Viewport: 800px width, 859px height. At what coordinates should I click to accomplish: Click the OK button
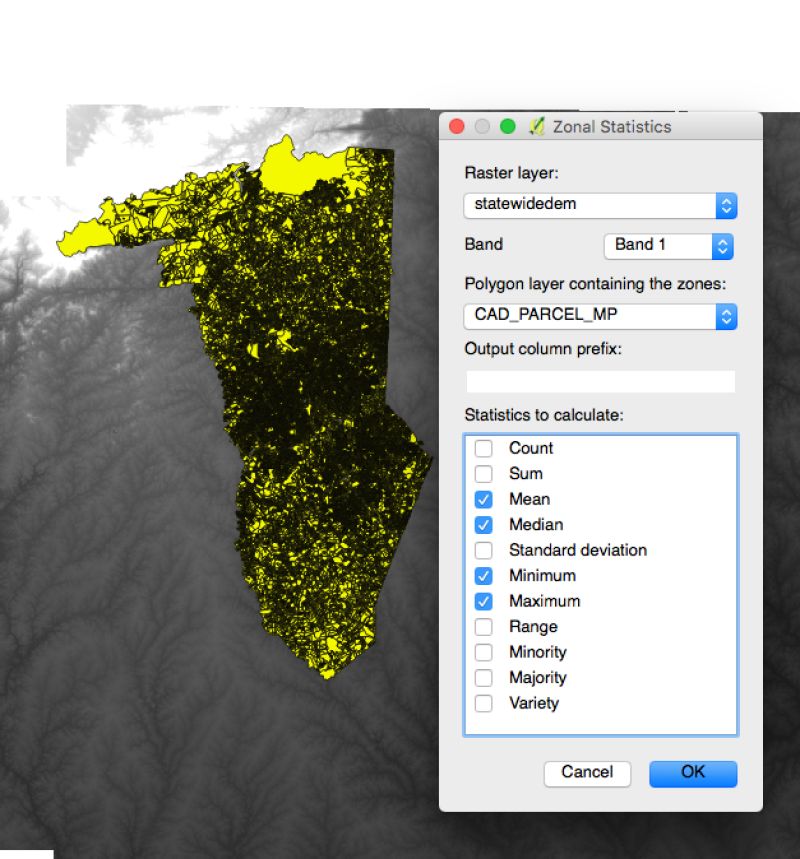[x=693, y=773]
